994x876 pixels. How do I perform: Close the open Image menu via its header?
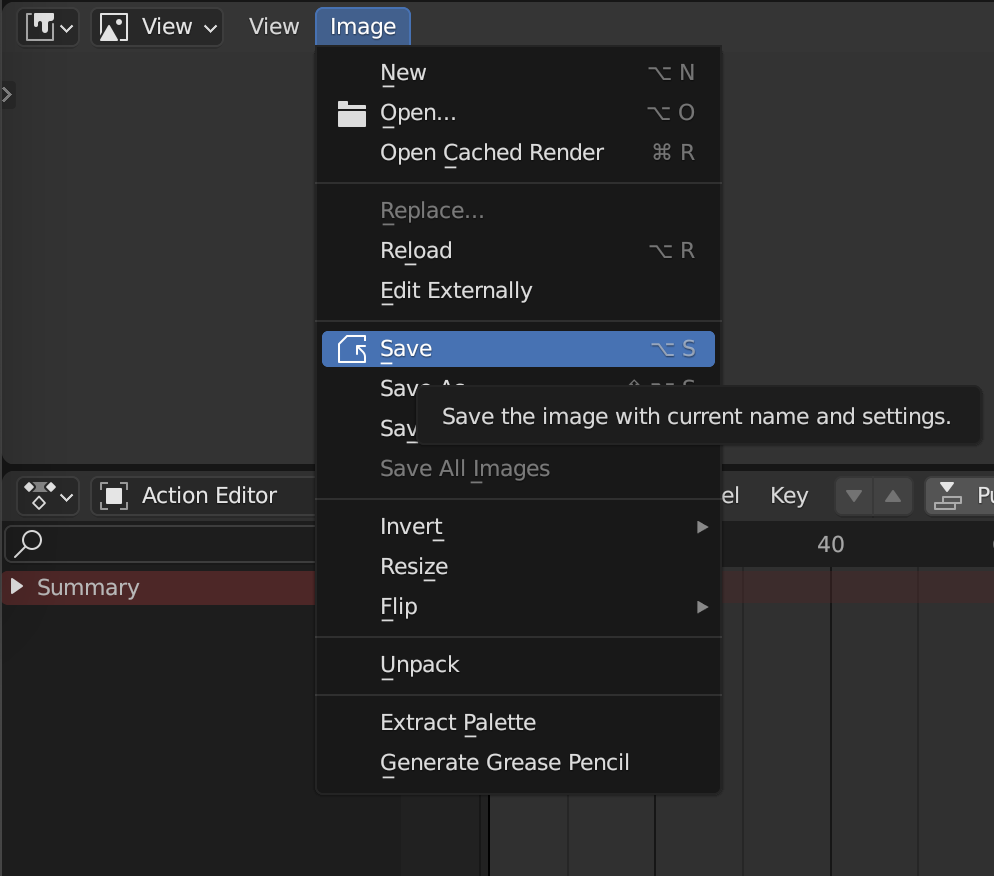click(363, 27)
